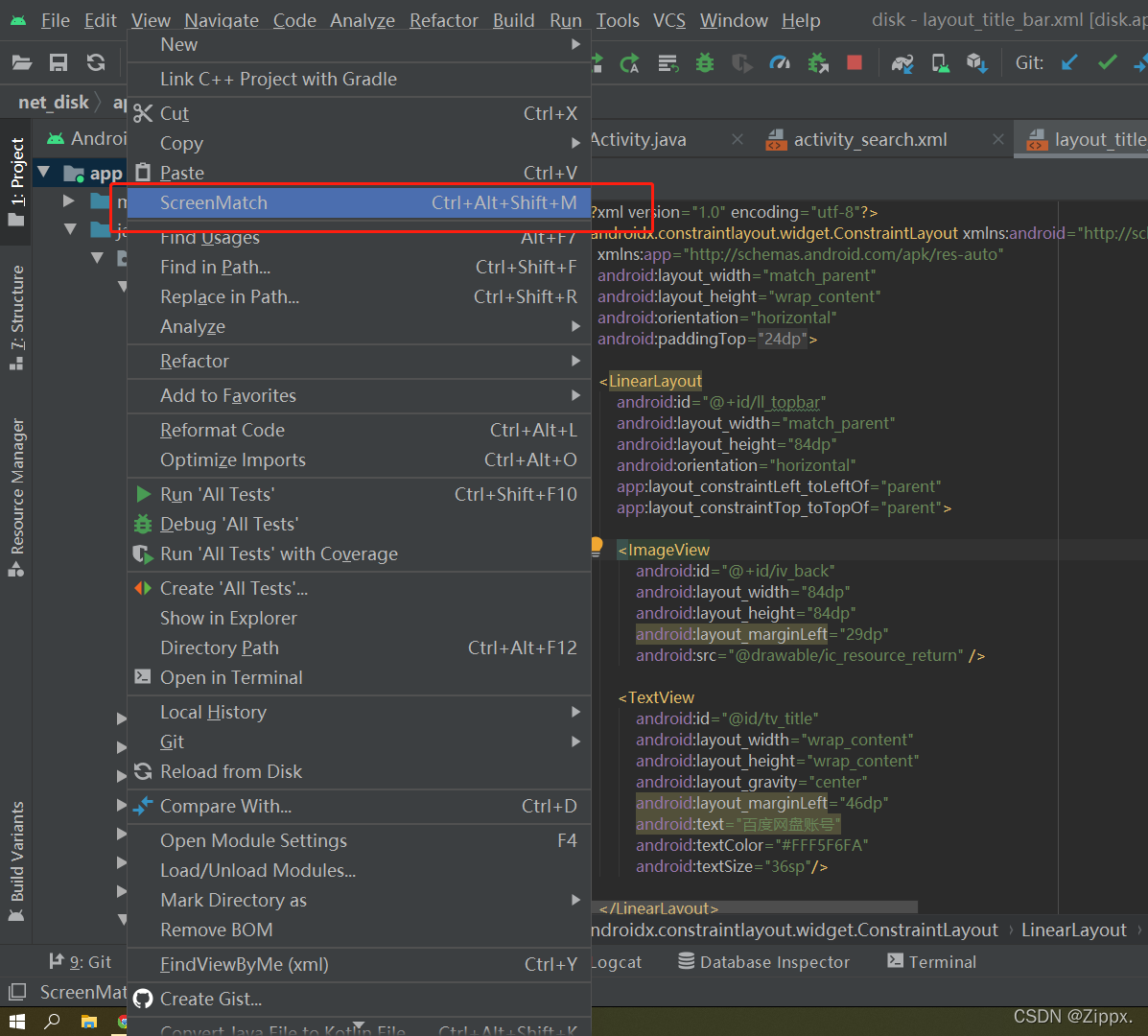Click the SDK Manager cube icon
Image resolution: width=1148 pixels, height=1036 pixels.
[x=976, y=63]
